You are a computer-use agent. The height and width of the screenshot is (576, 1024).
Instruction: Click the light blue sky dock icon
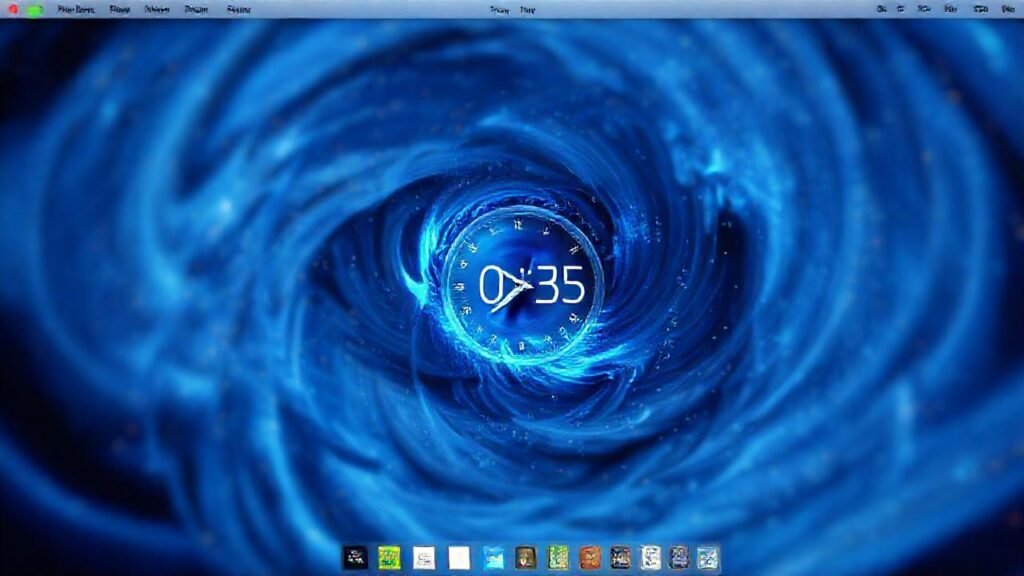(493, 557)
